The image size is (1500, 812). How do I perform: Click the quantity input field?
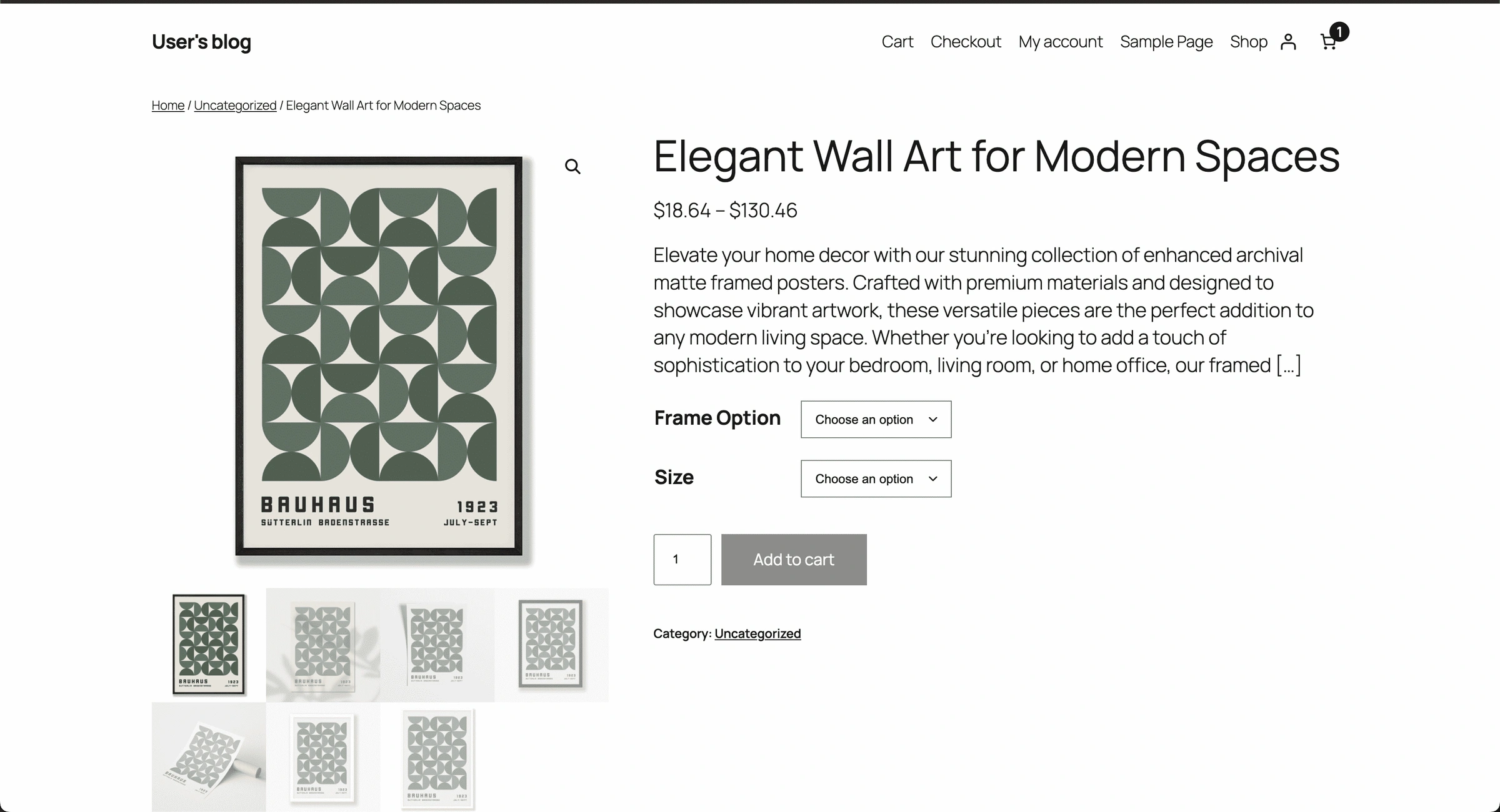click(x=682, y=559)
